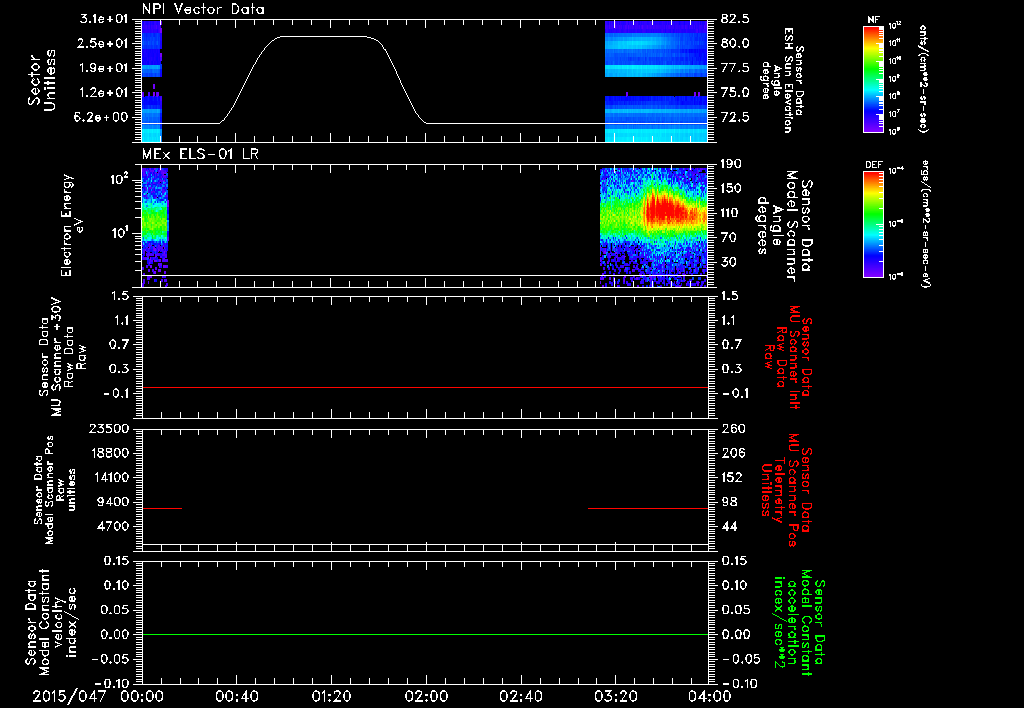Click the ergs/(cm**2-sr-sec-eV) units label
Viewport: 1024px width, 708px height.
point(923,223)
